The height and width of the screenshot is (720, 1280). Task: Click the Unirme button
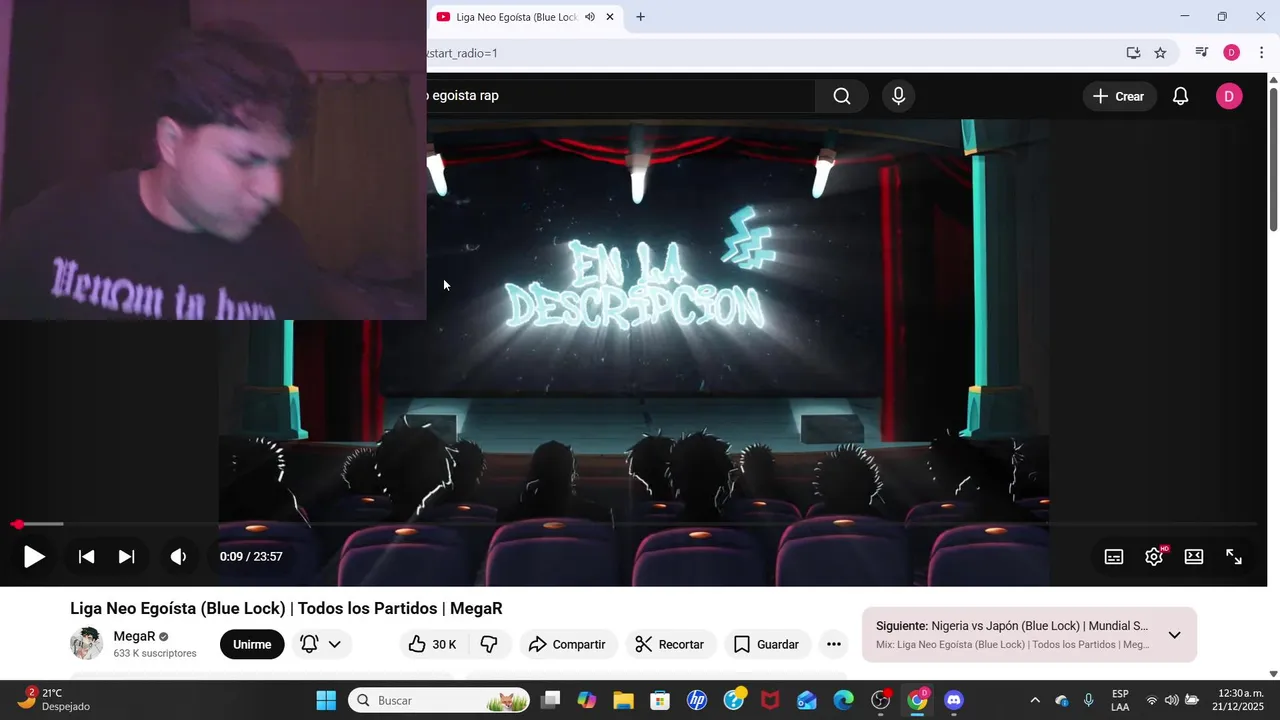[252, 644]
